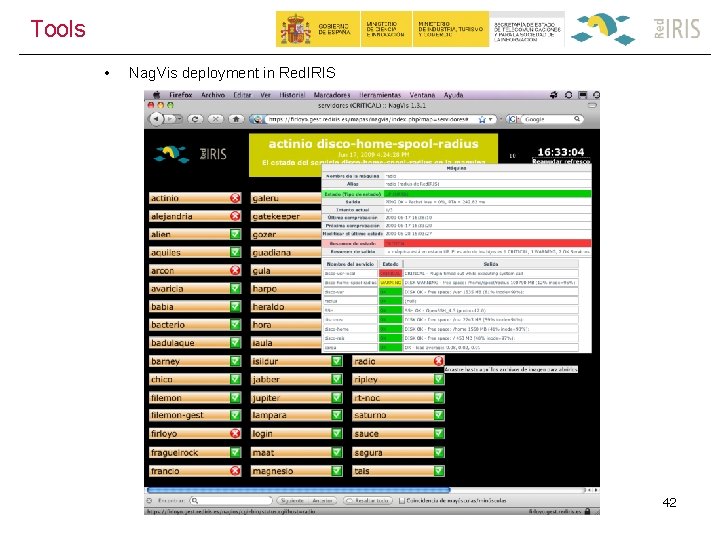
Task: Bookmark page with the star icon
Action: (x=482, y=119)
